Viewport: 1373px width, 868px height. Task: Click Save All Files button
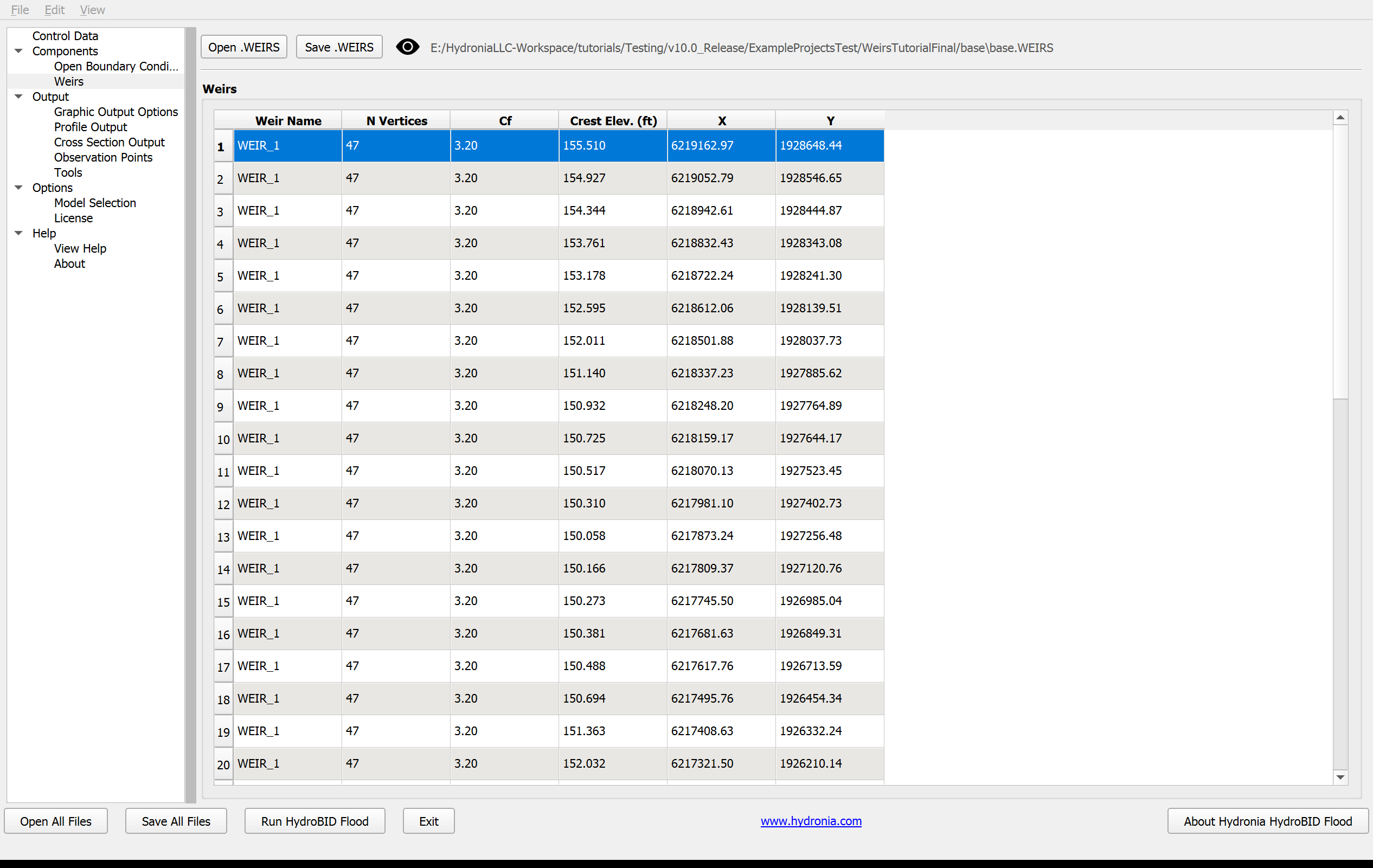(176, 821)
